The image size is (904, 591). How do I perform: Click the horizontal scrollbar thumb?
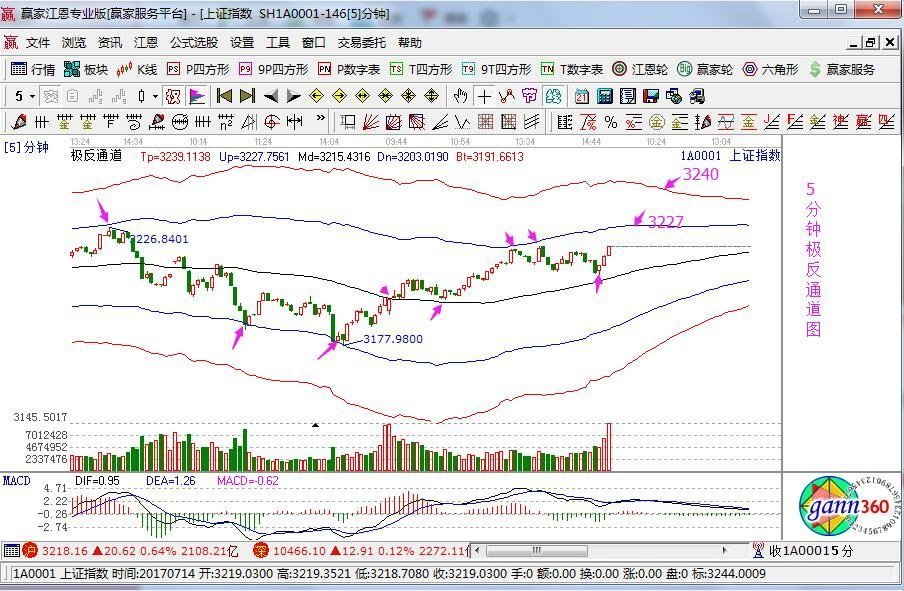coord(537,551)
